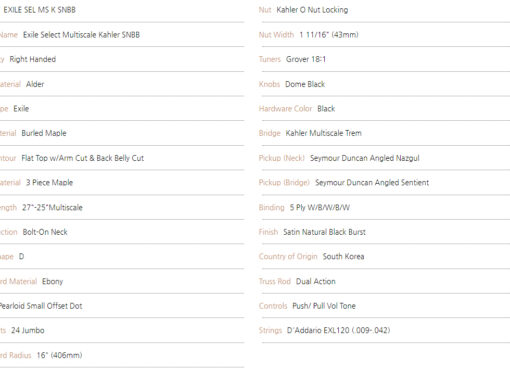
Task: Click the Burled Maple top material value
Action: pyautogui.click(x=44, y=133)
